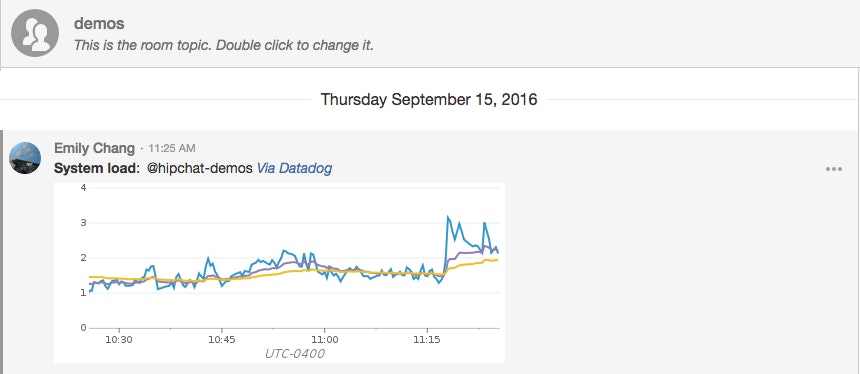Screen dimensions: 860x374
Task: Click Emily Chang's name
Action: [94, 148]
